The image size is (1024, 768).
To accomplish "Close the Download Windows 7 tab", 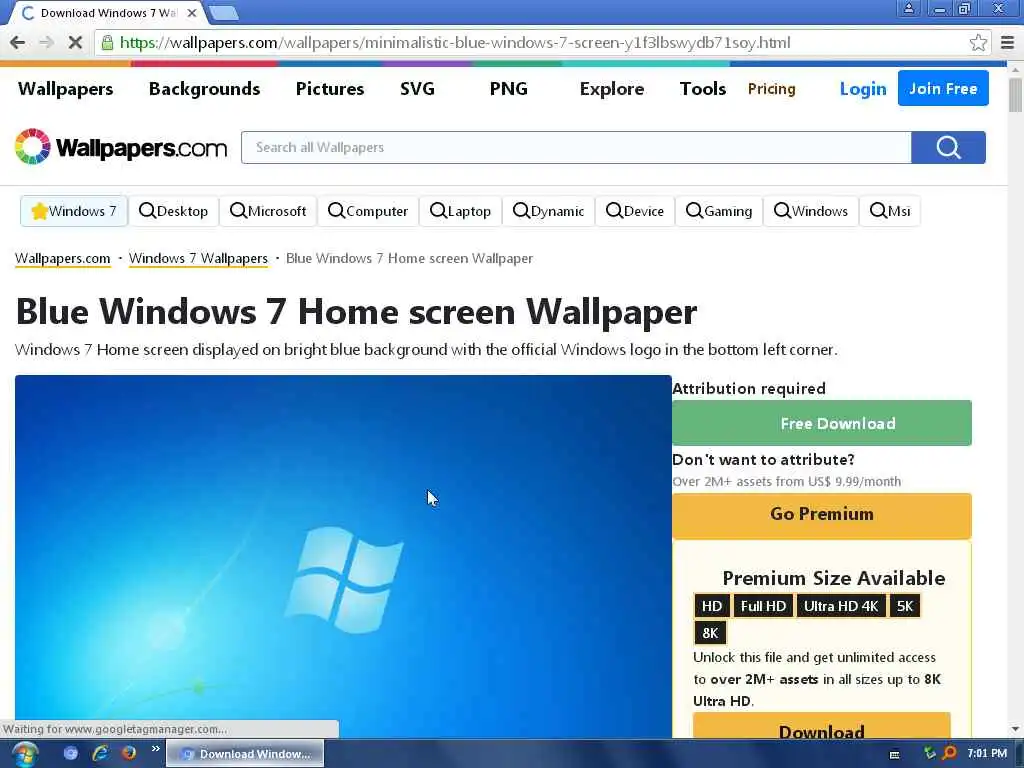I will 192,12.
